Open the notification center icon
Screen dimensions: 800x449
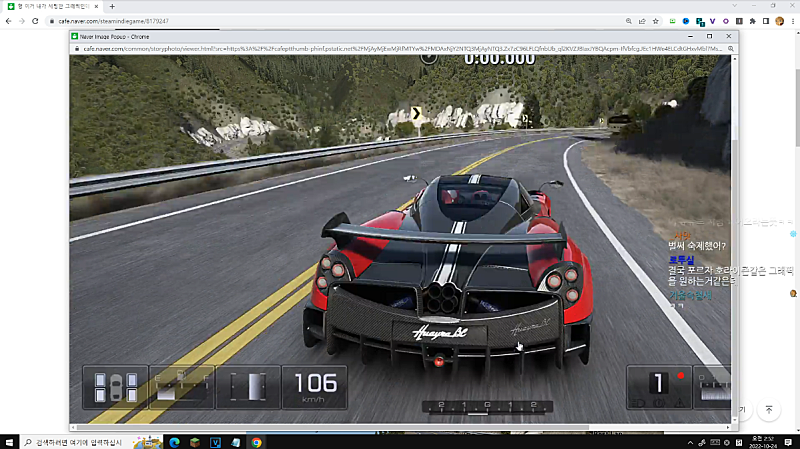[789, 441]
